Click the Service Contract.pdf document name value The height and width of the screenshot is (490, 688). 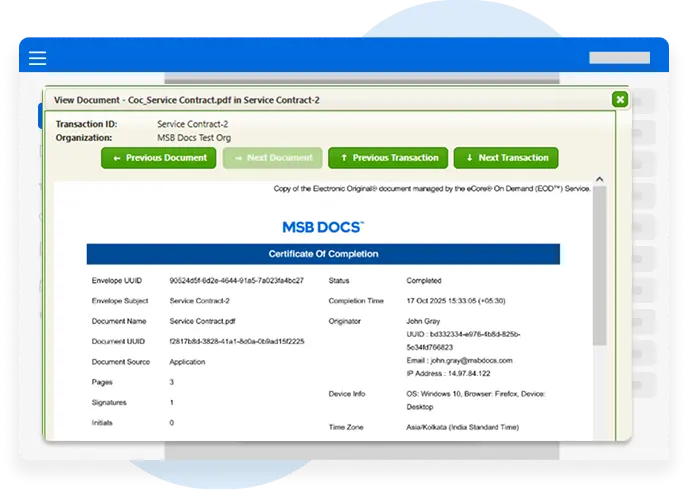[x=203, y=321]
